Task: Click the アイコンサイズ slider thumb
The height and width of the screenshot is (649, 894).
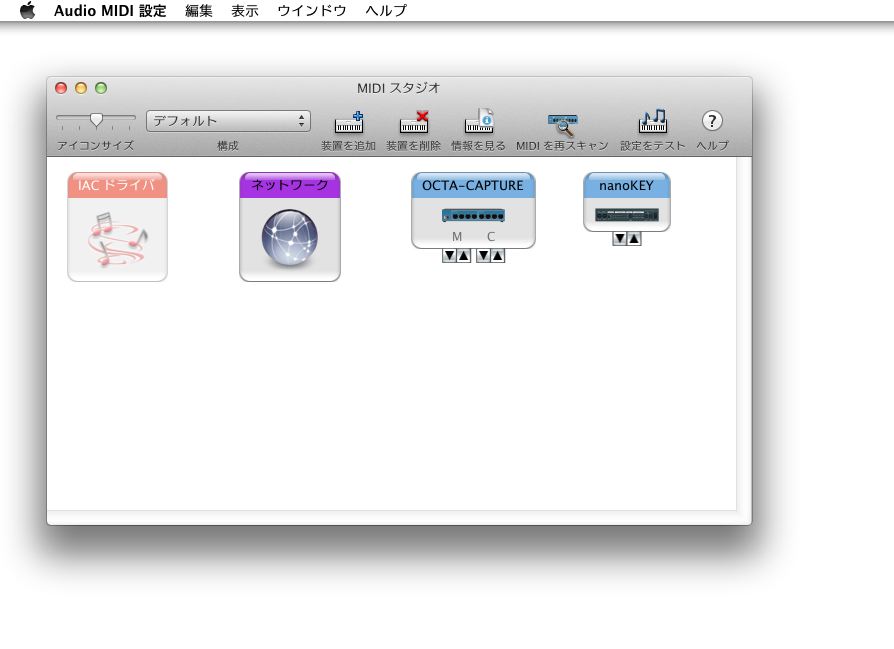Action: (96, 120)
